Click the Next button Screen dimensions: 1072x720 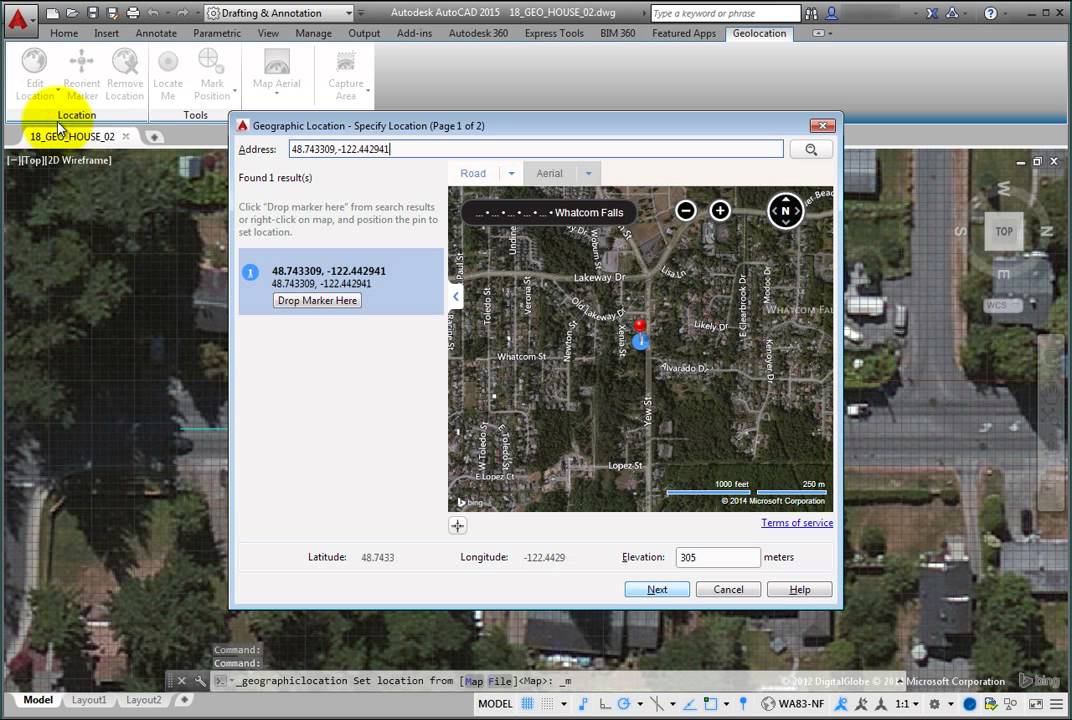coord(657,589)
